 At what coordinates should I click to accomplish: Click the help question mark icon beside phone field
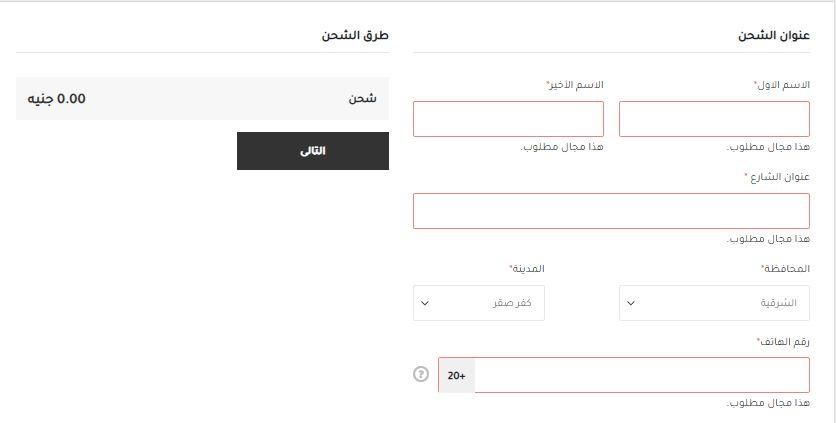[x=421, y=374]
